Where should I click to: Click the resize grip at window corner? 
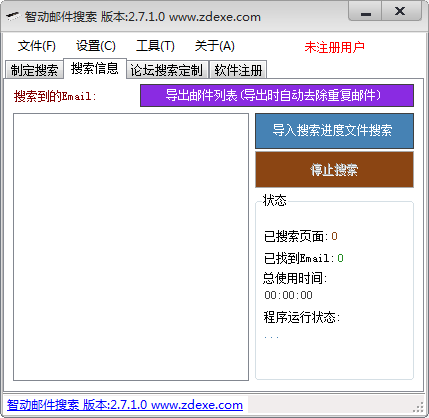[418, 408]
